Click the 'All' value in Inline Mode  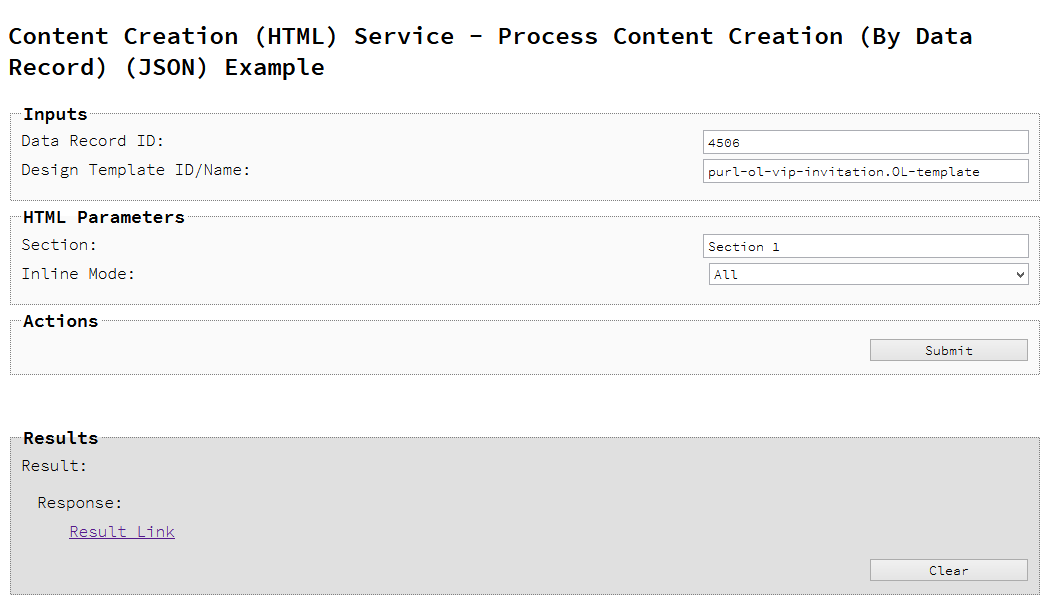click(726, 274)
